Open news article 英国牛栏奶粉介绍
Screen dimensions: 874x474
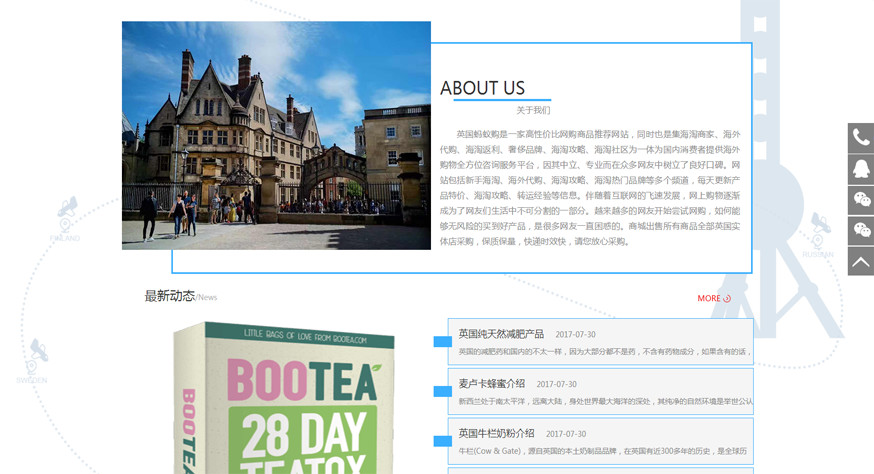coord(496,433)
